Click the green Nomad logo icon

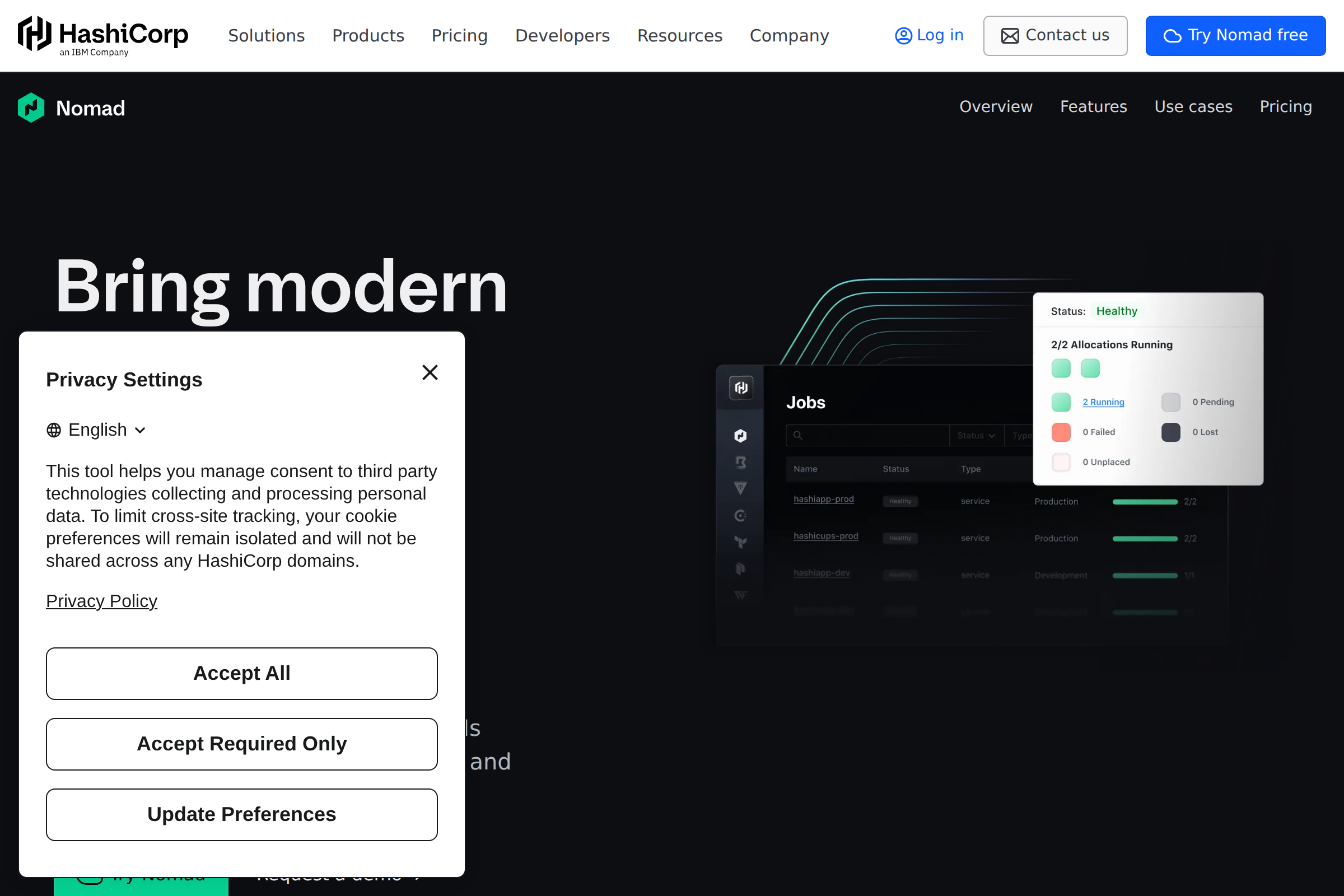coord(31,108)
